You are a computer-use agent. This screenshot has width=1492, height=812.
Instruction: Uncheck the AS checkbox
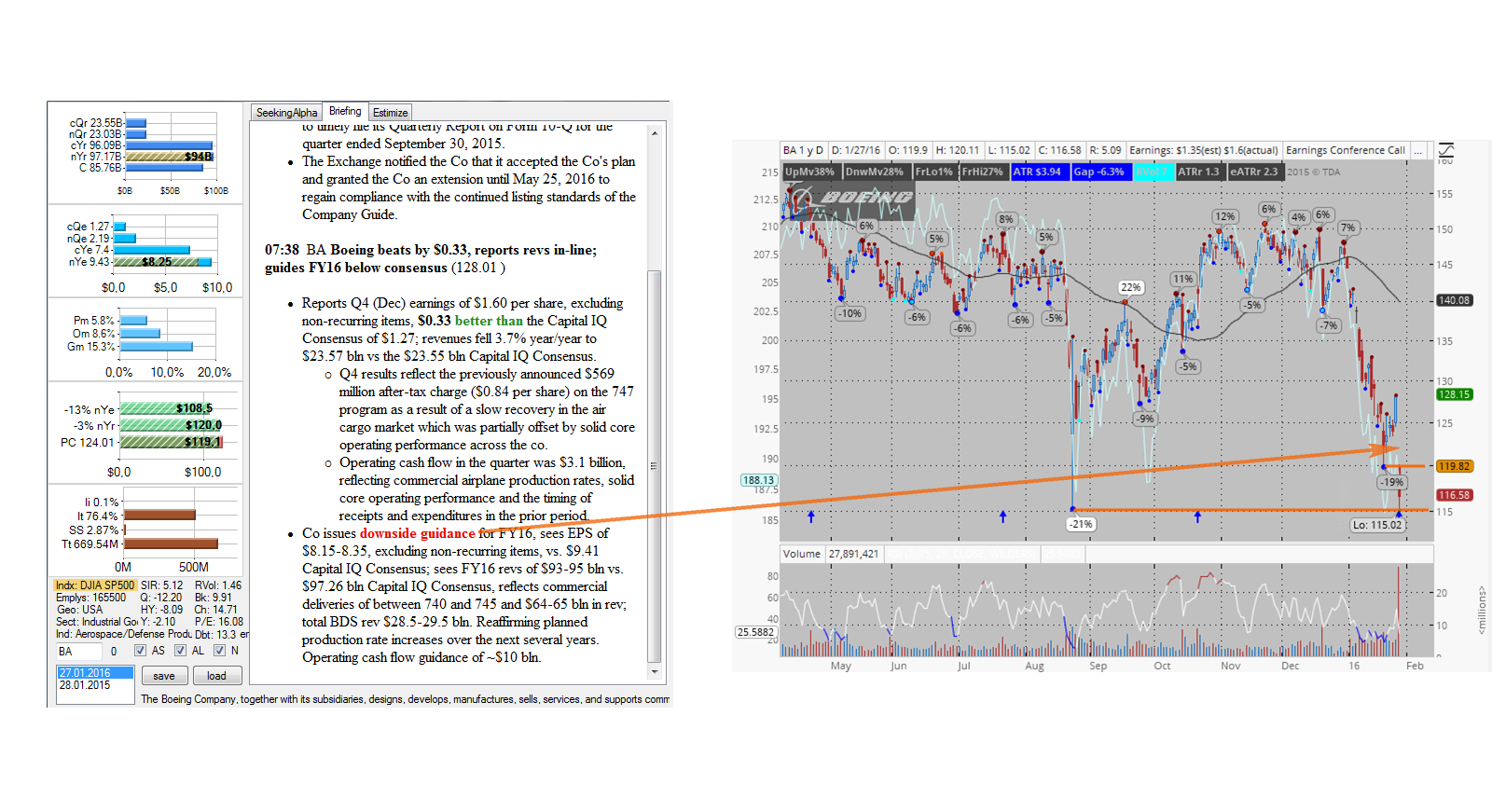[141, 651]
